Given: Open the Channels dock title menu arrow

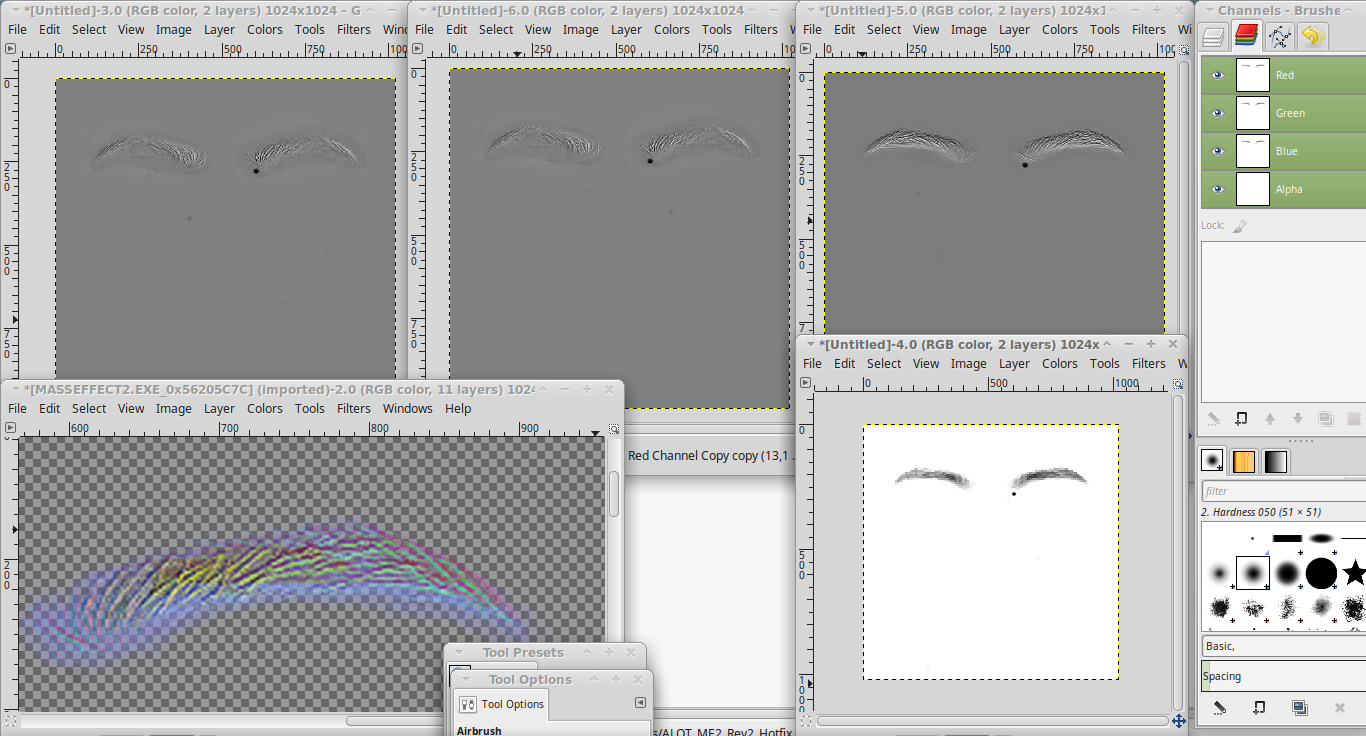Looking at the screenshot, I should coord(1208,10).
